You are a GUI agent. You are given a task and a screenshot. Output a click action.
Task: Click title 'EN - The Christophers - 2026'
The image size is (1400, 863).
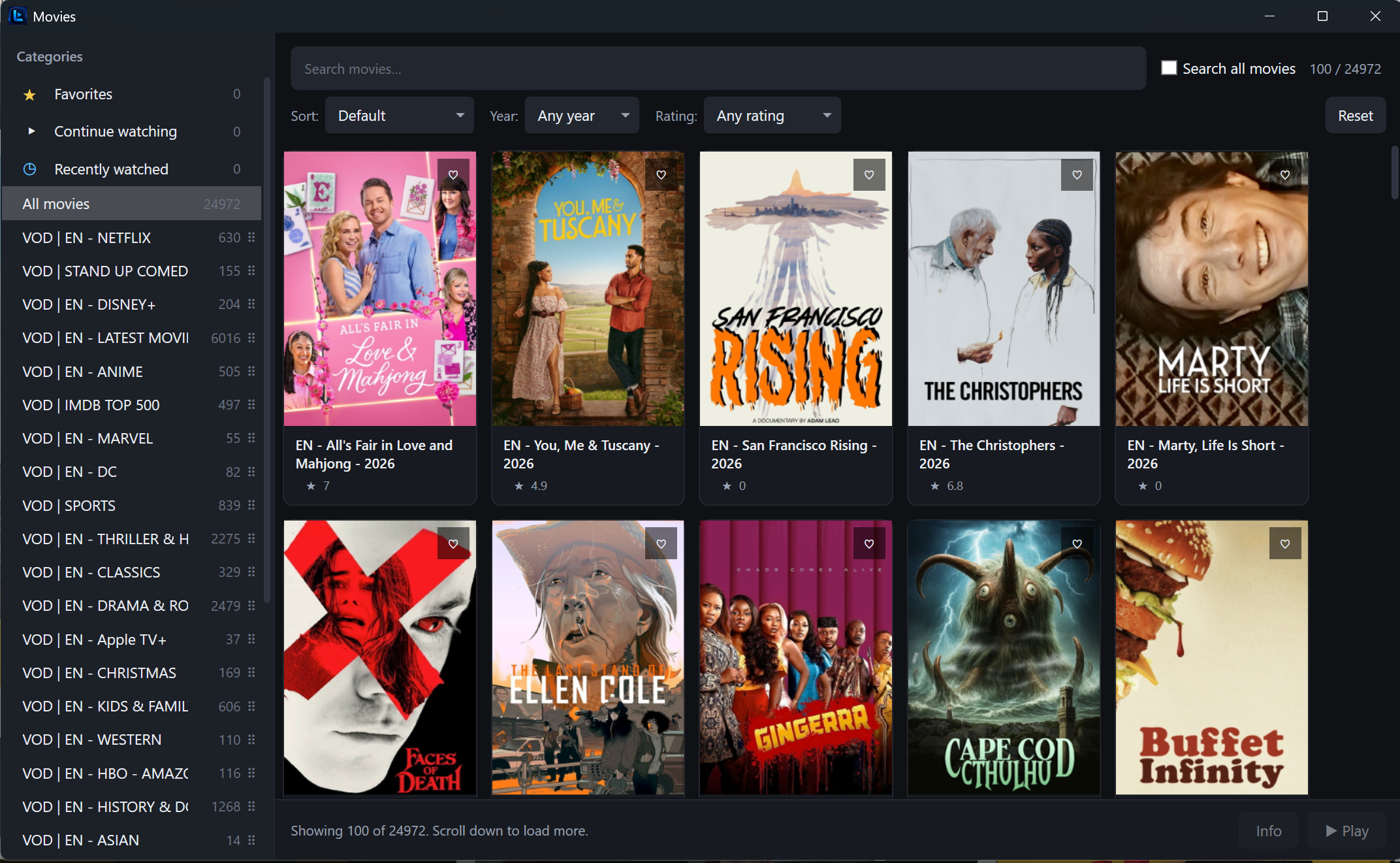(x=991, y=454)
